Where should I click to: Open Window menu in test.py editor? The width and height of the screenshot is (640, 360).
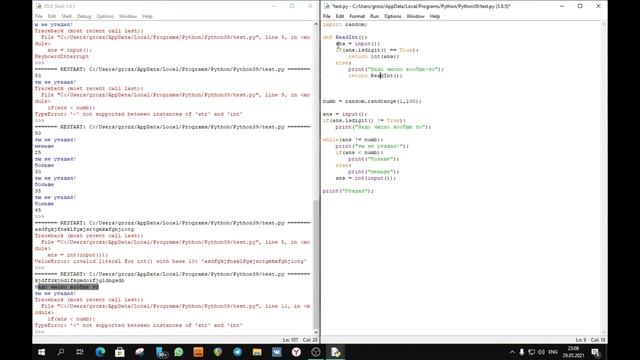click(416, 16)
